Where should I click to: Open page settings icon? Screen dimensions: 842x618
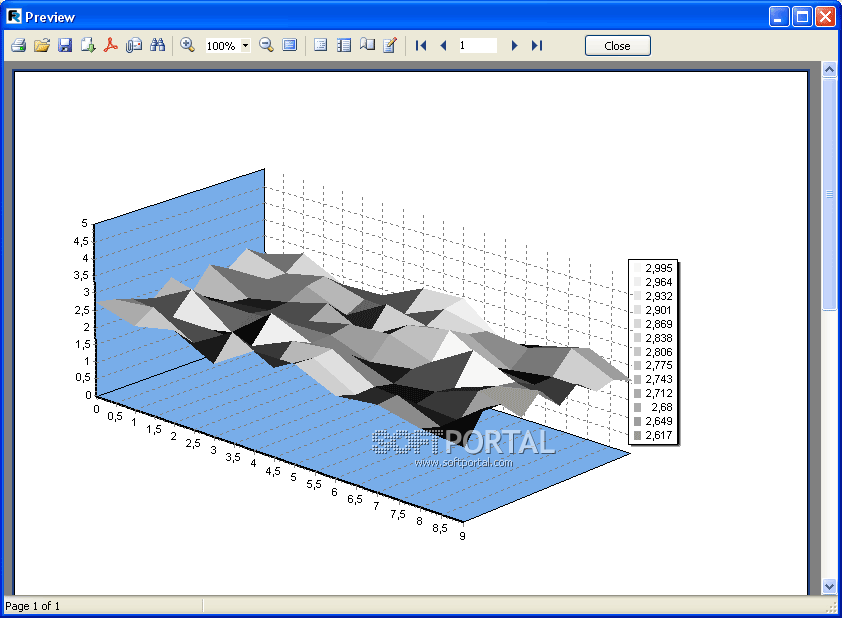[x=367, y=45]
